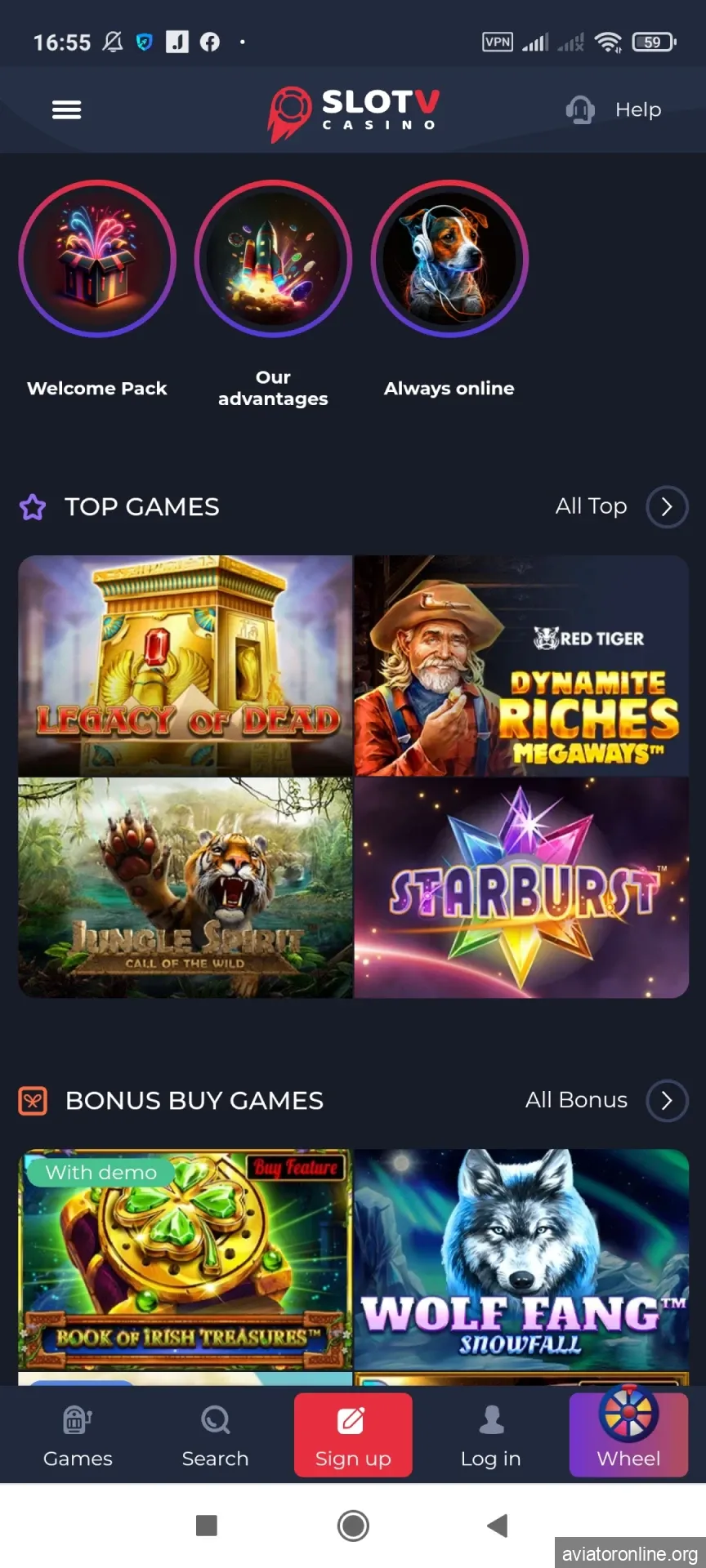Tap the SlotV Casino logo
Viewport: 706px width, 1568px height.
click(353, 113)
